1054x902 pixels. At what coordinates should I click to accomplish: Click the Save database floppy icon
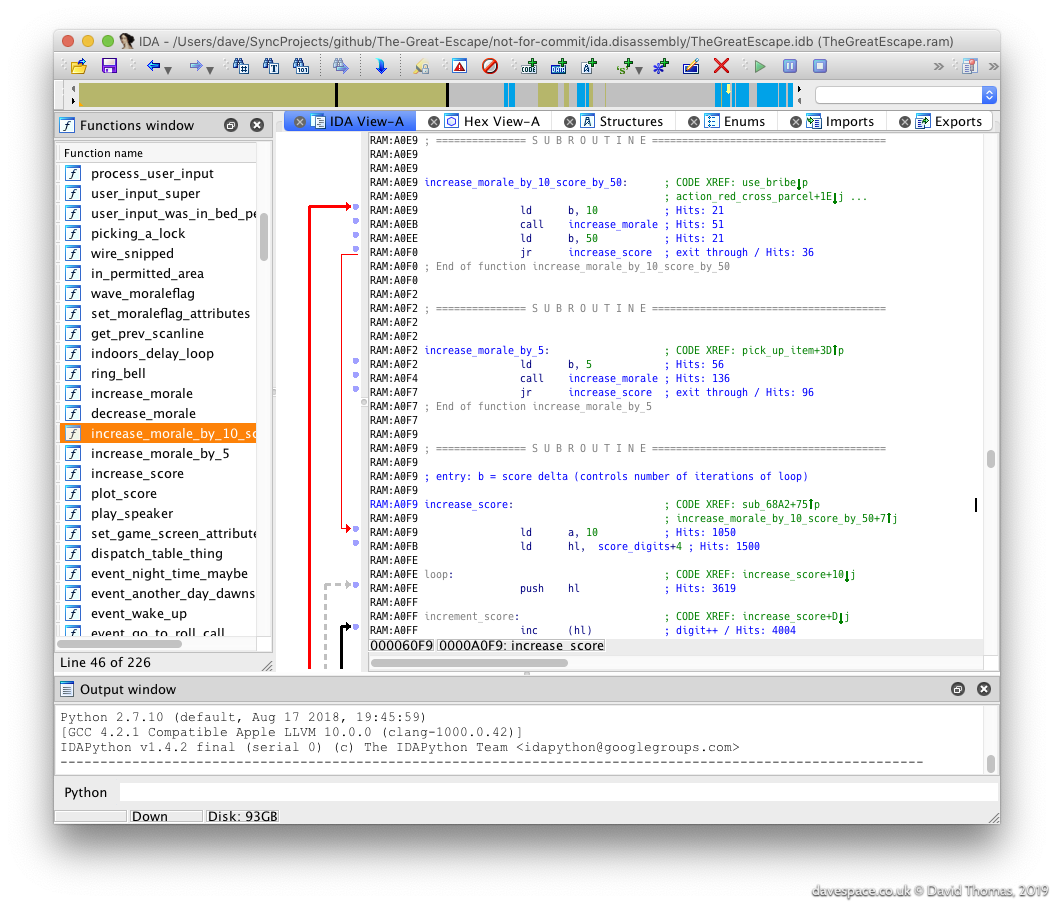[x=109, y=67]
